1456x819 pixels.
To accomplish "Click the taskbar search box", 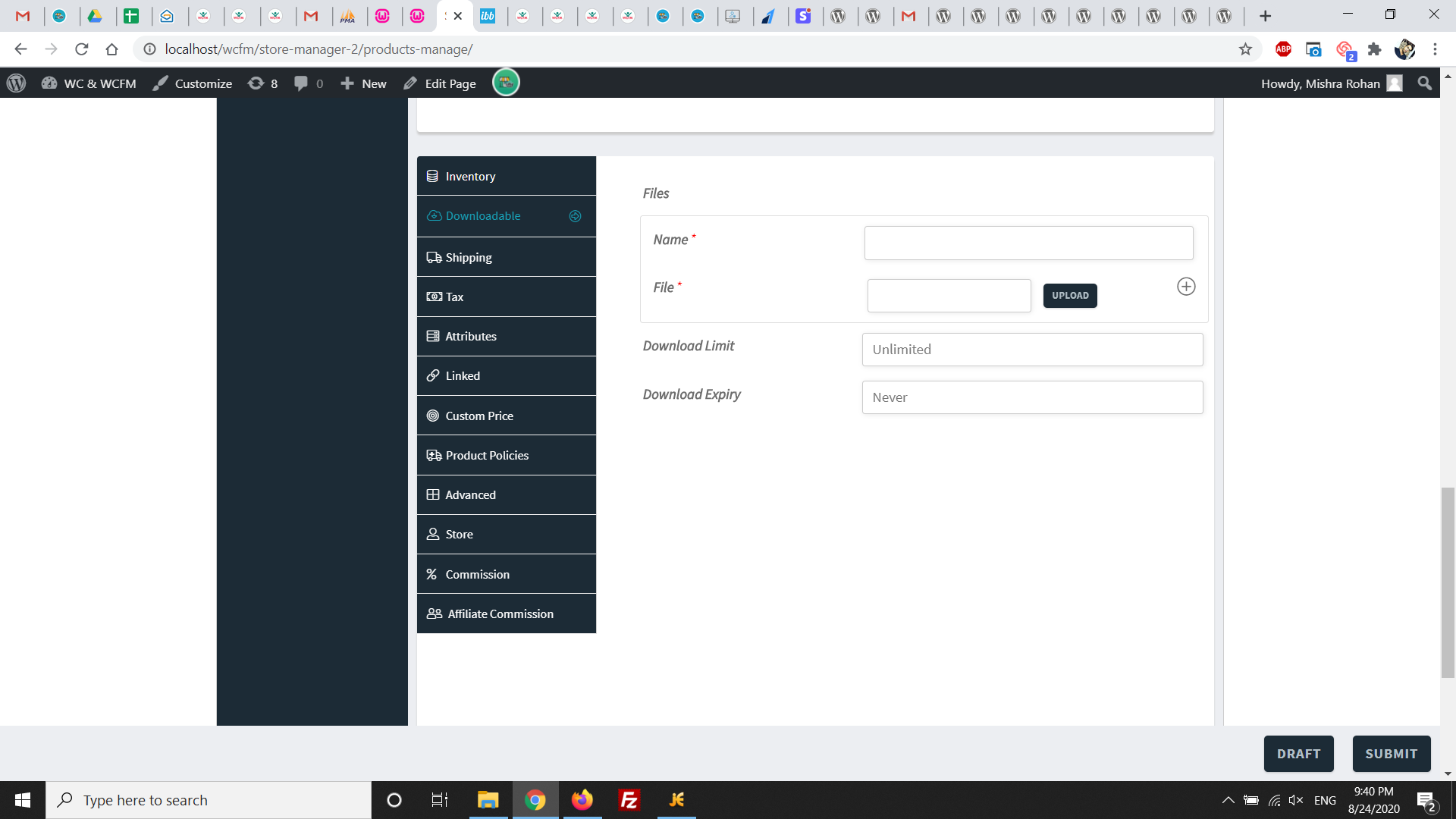I will coord(209,800).
